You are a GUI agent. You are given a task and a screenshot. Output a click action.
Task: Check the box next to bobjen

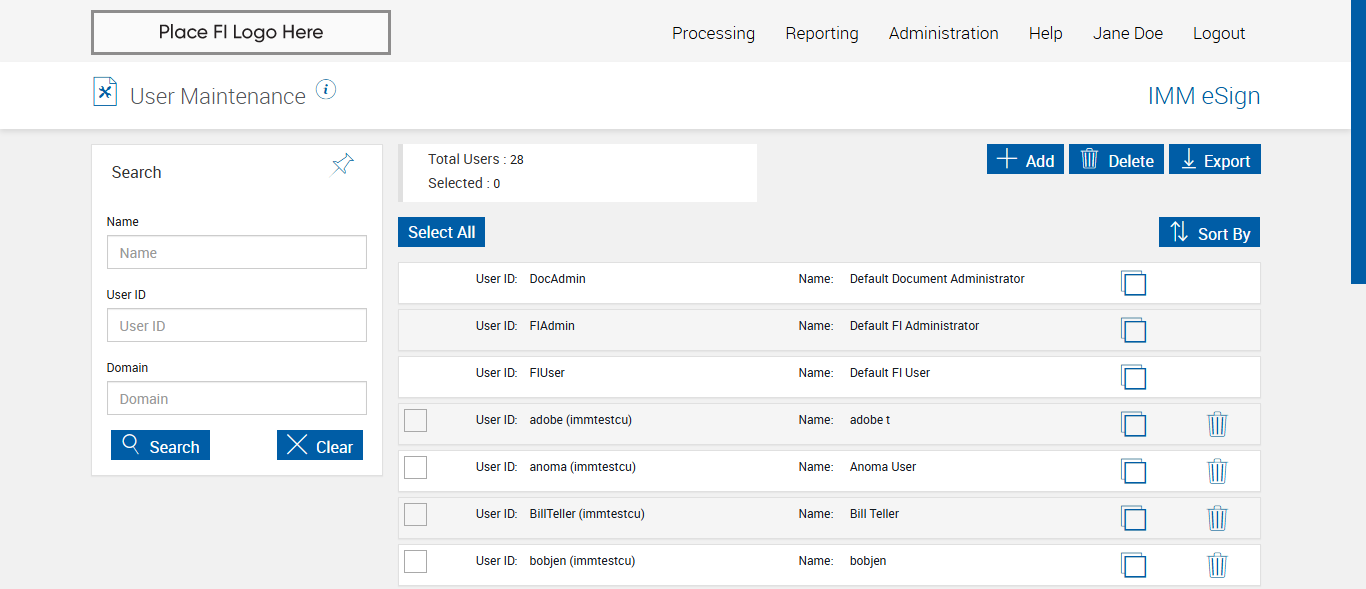click(415, 561)
